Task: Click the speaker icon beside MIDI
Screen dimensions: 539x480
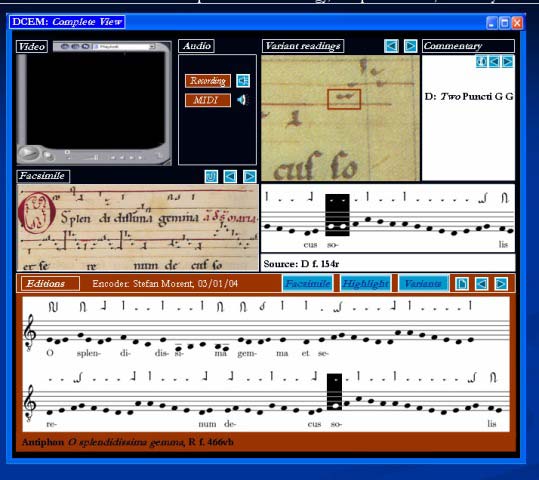Action: [242, 100]
